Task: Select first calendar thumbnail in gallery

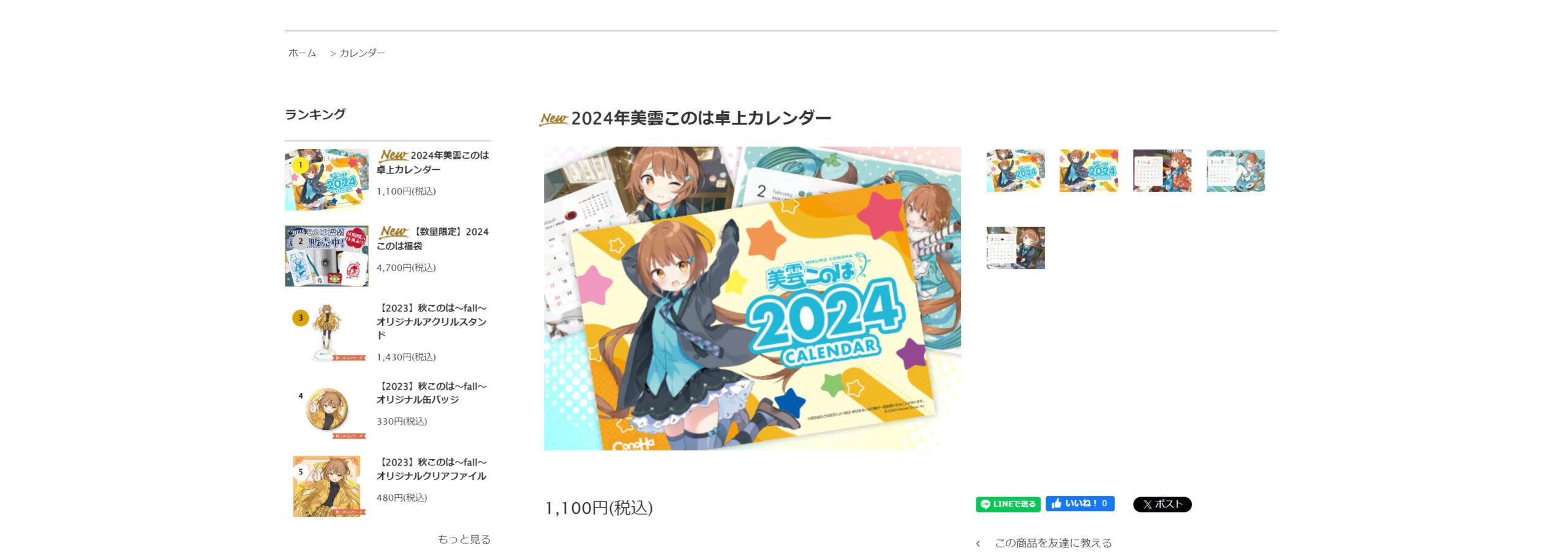Action: pos(1016,170)
